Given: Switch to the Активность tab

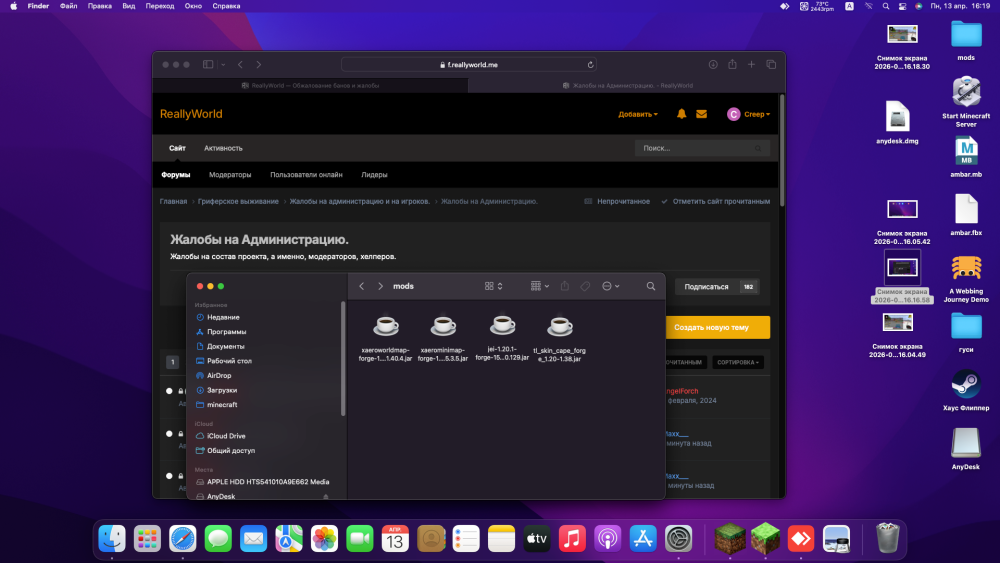Looking at the screenshot, I should coord(223,148).
